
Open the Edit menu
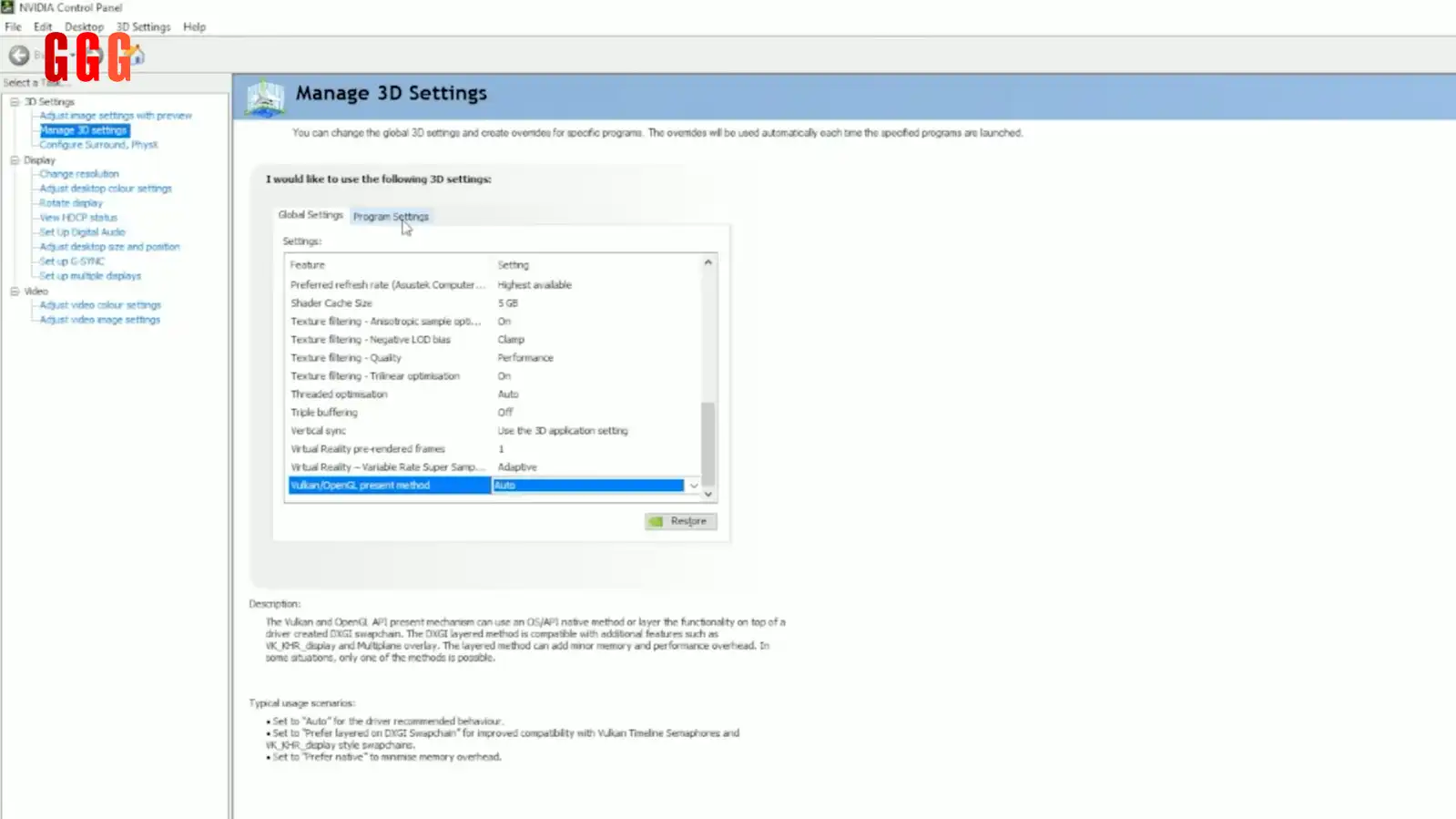pos(43,27)
